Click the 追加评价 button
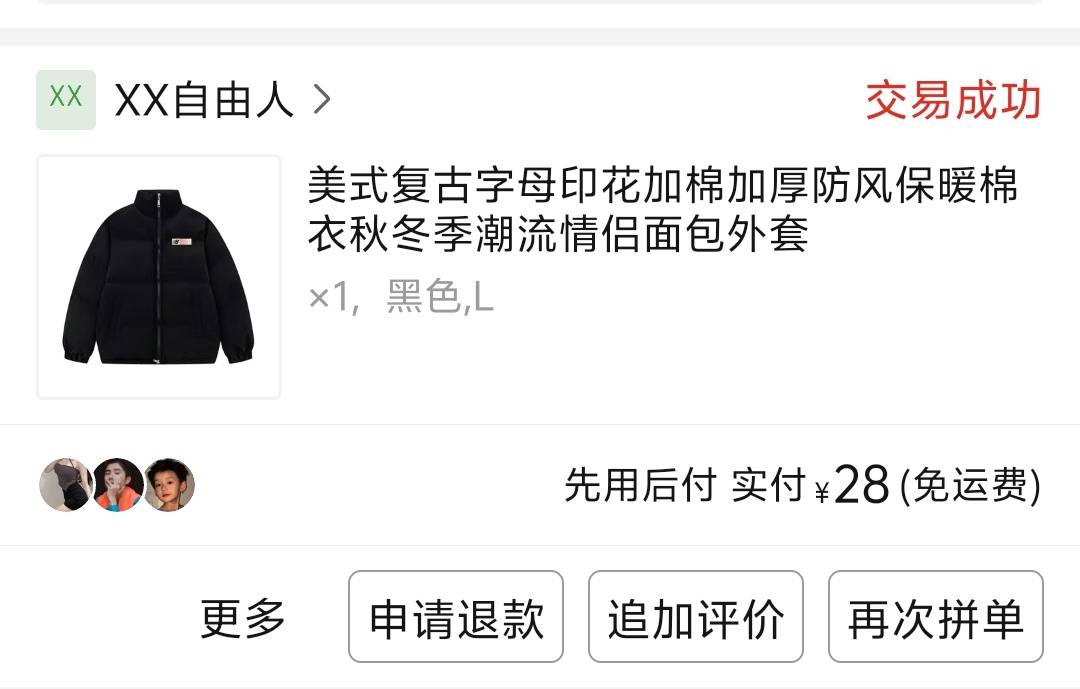 coord(696,617)
